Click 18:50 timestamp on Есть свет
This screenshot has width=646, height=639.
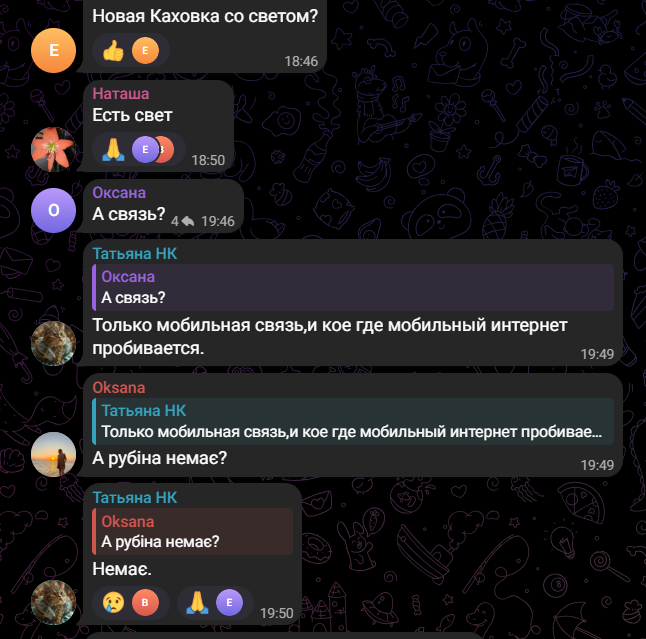click(208, 160)
